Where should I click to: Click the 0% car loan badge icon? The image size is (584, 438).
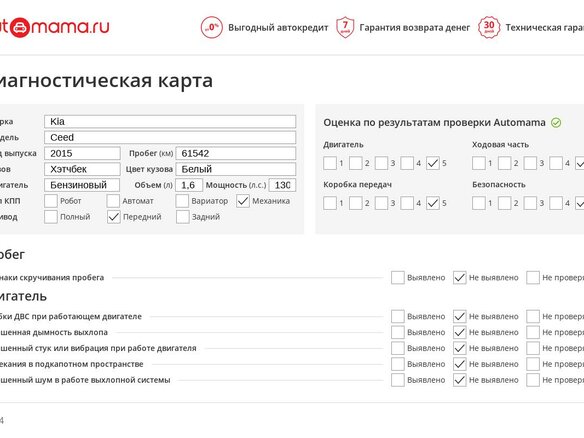point(212,28)
